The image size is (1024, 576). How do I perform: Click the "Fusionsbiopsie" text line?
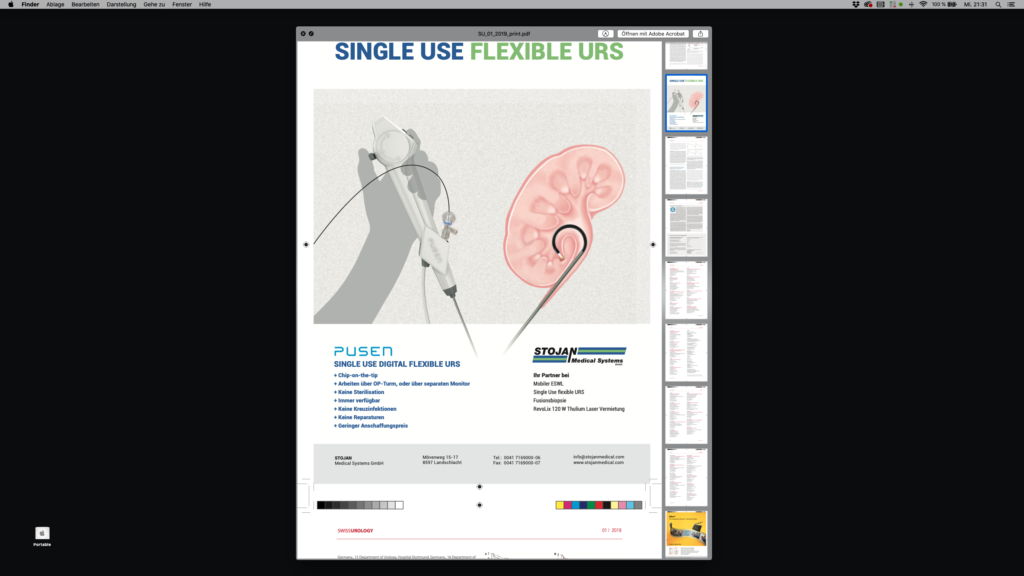tap(550, 401)
